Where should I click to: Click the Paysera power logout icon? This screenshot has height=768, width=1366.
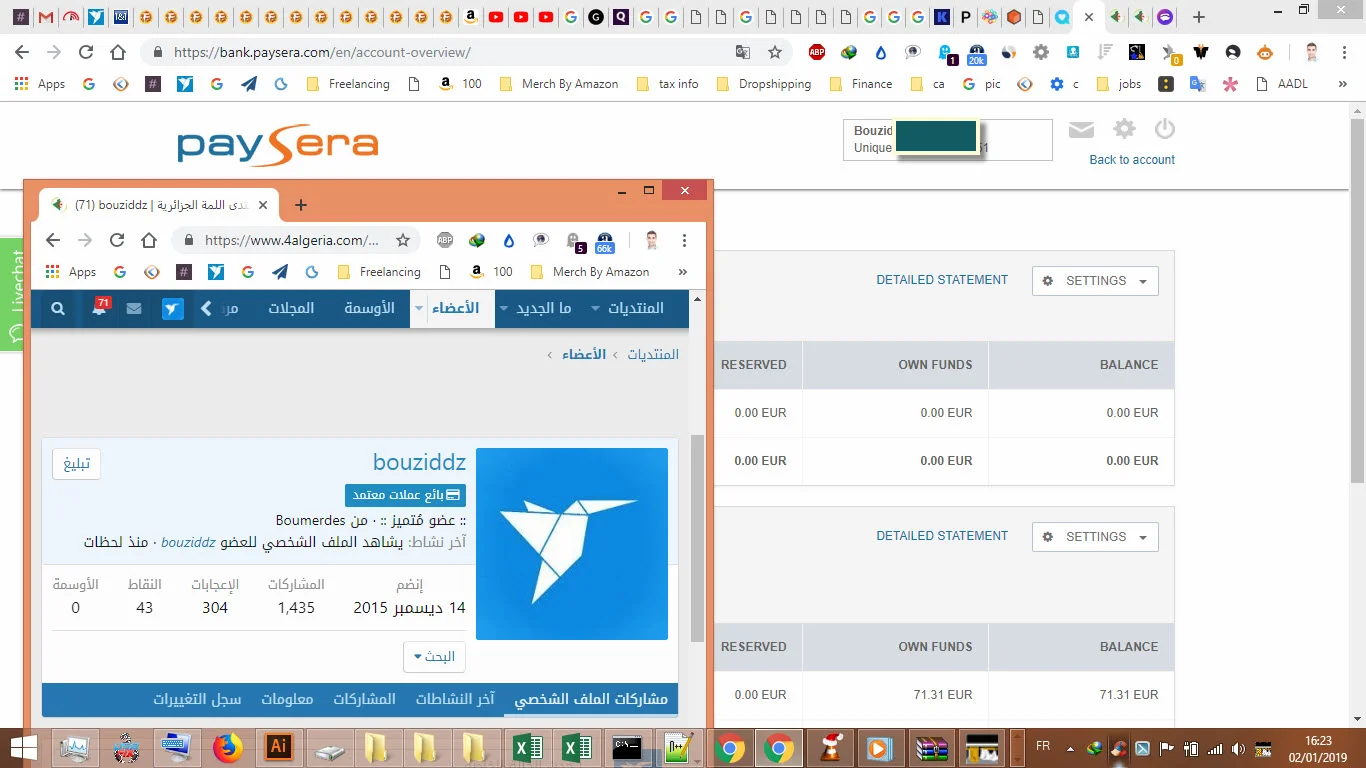1164,129
